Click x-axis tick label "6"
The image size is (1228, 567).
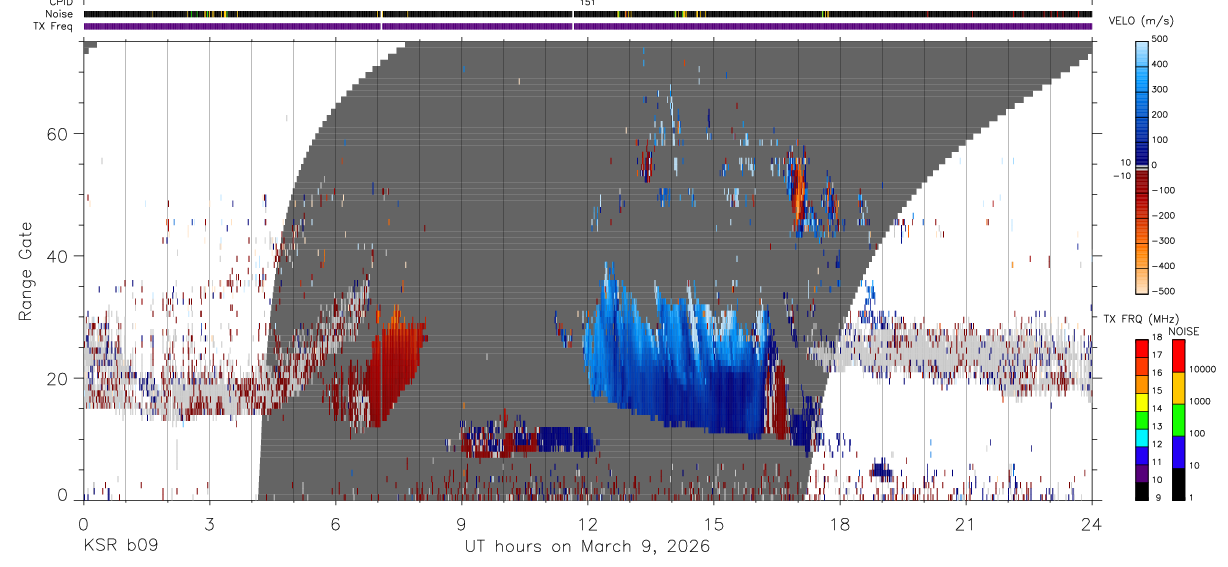coord(335,523)
